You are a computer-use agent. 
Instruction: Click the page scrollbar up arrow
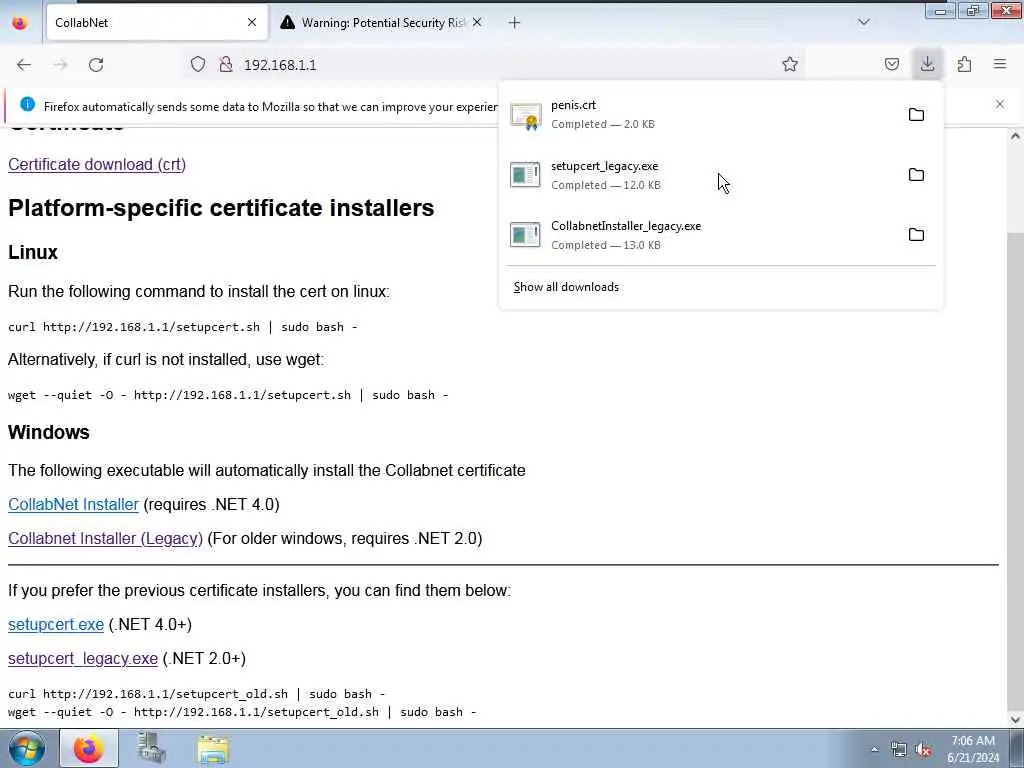tap(1015, 136)
